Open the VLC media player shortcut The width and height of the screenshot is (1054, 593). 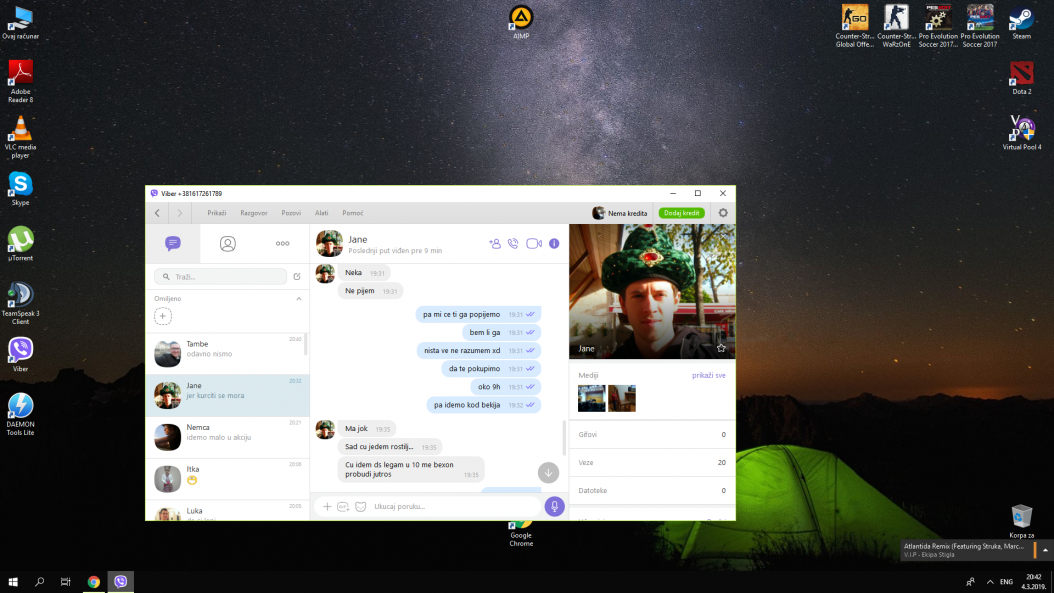[20, 137]
